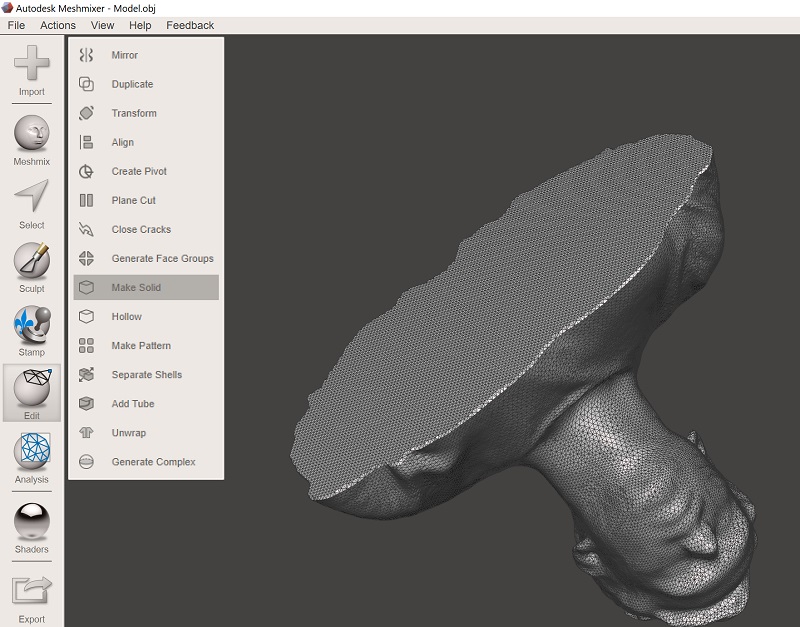Open the File menu
Image resolution: width=800 pixels, height=627 pixels.
click(x=16, y=26)
